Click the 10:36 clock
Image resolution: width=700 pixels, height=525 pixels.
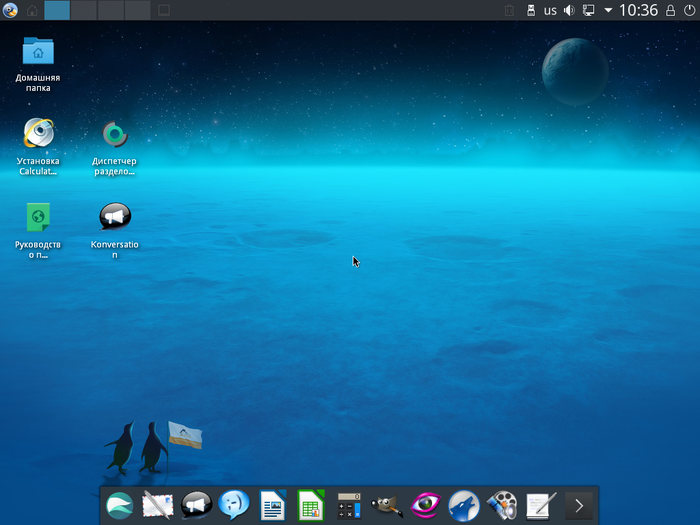(x=638, y=10)
